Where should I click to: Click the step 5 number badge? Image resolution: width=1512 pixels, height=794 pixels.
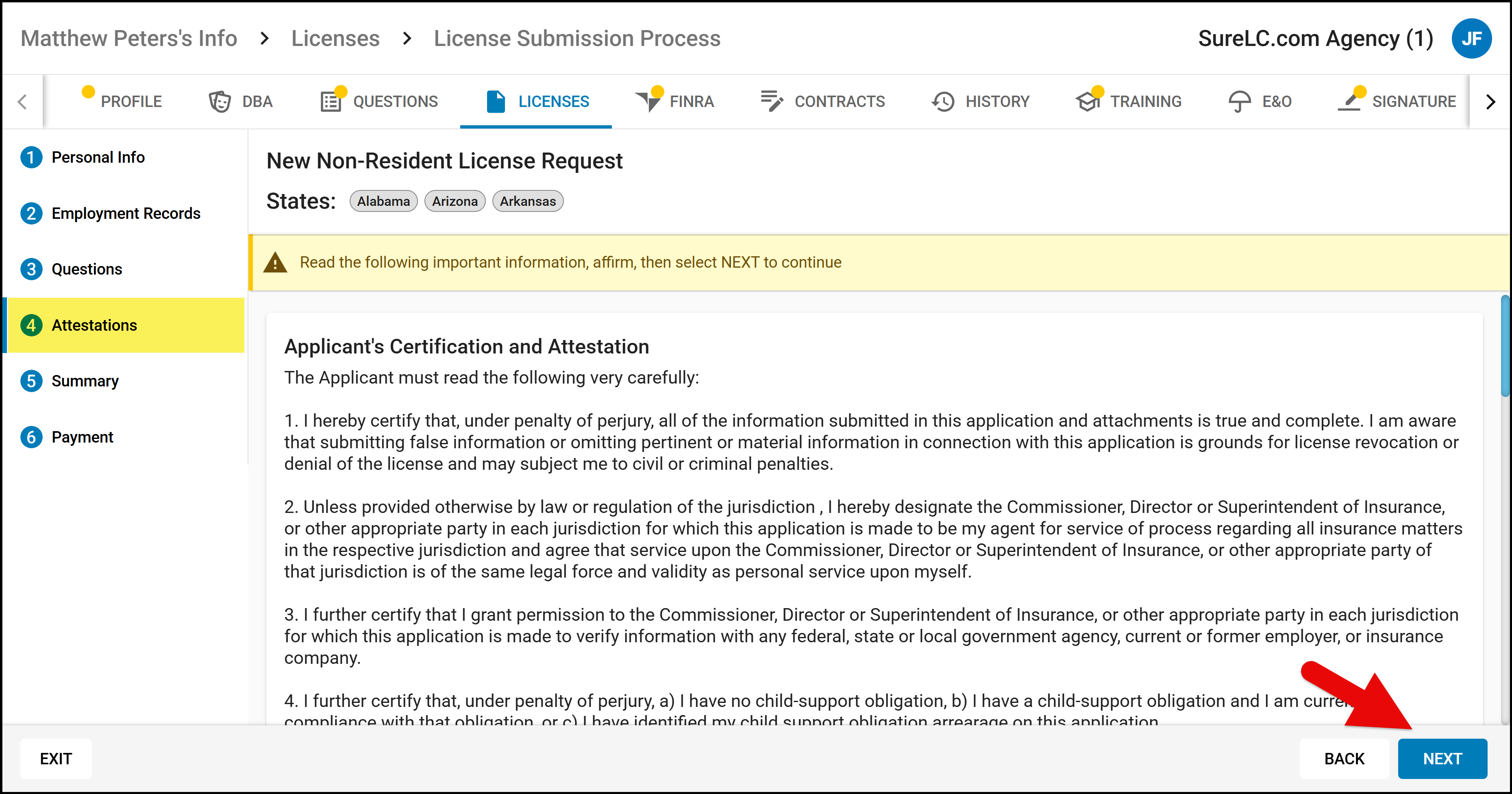[x=31, y=381]
